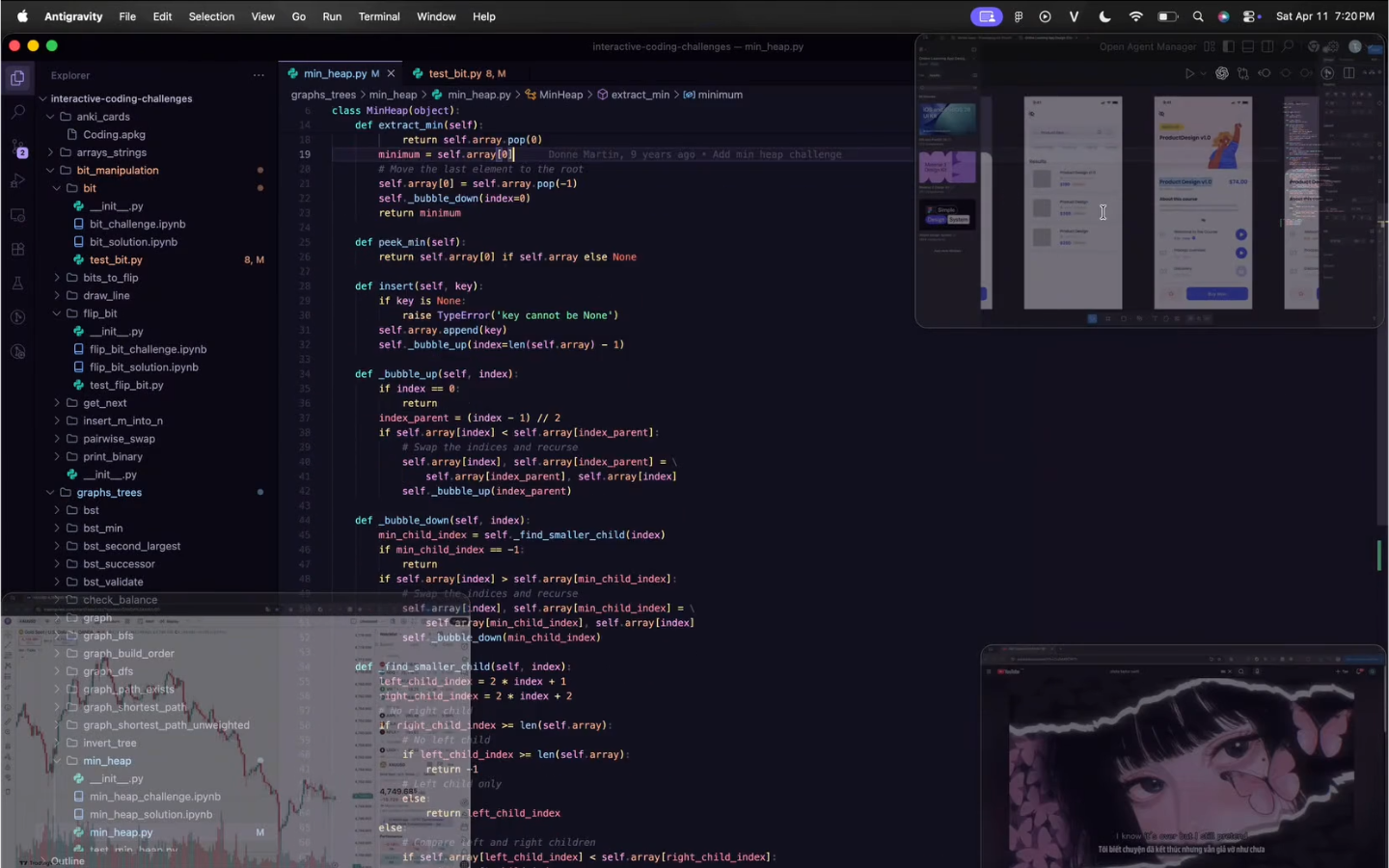Click the ChatGPT icon in editor toolbar

pyautogui.click(x=1222, y=73)
